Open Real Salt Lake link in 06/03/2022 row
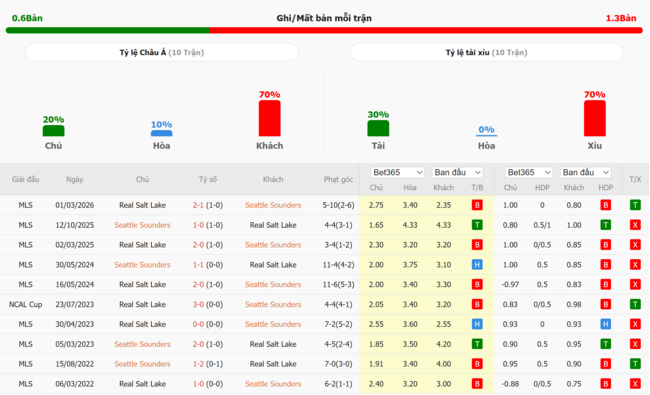 click(142, 384)
